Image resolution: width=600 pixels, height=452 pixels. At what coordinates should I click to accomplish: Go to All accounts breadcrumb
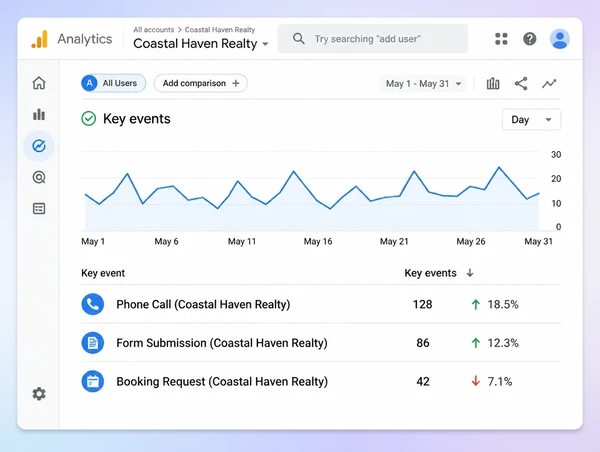click(153, 29)
